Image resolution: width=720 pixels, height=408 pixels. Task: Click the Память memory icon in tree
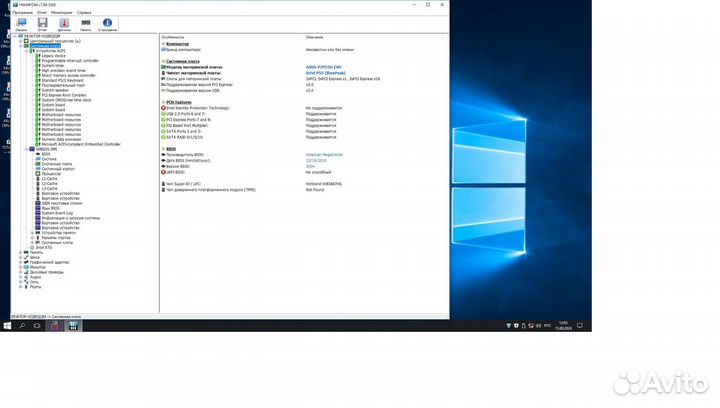click(x=26, y=252)
